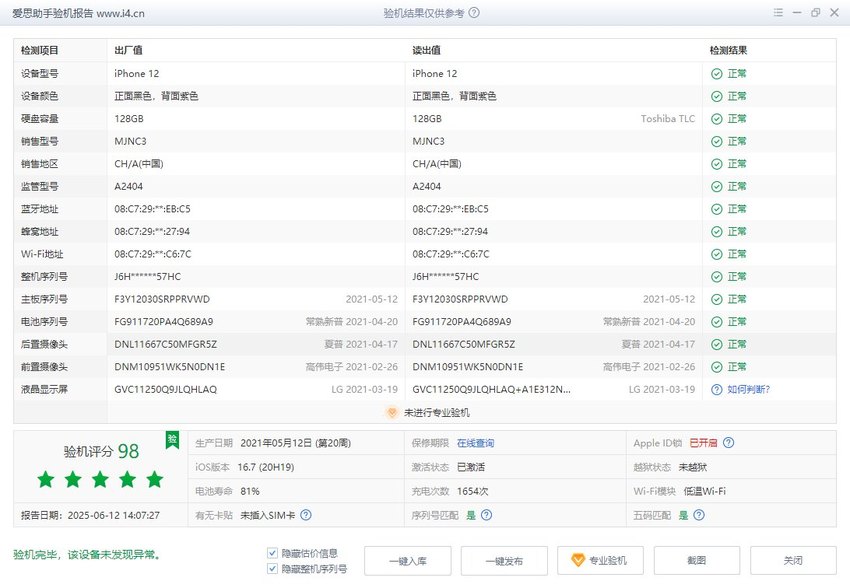Click the 正常 check icon for Wi-Fi地址
Viewport: 850px width, 588px height.
[717, 254]
